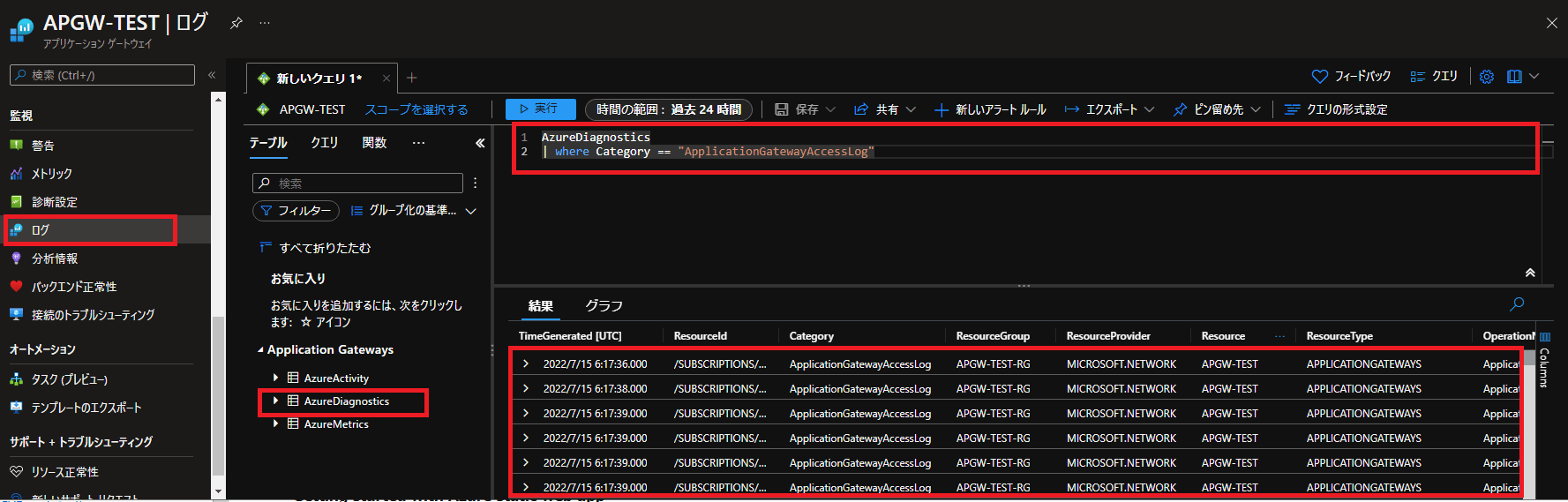Sort by Category column header
Screen dimensions: 1568x502
pyautogui.click(x=812, y=336)
